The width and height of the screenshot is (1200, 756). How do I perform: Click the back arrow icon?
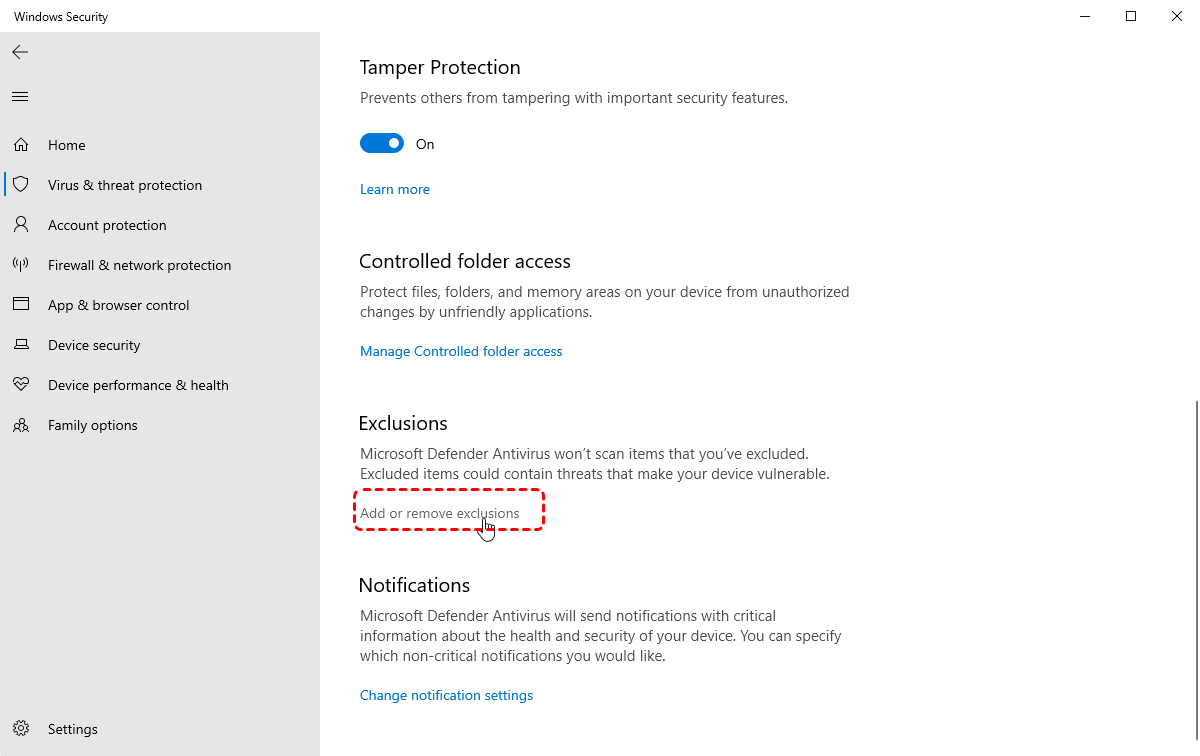[x=20, y=52]
